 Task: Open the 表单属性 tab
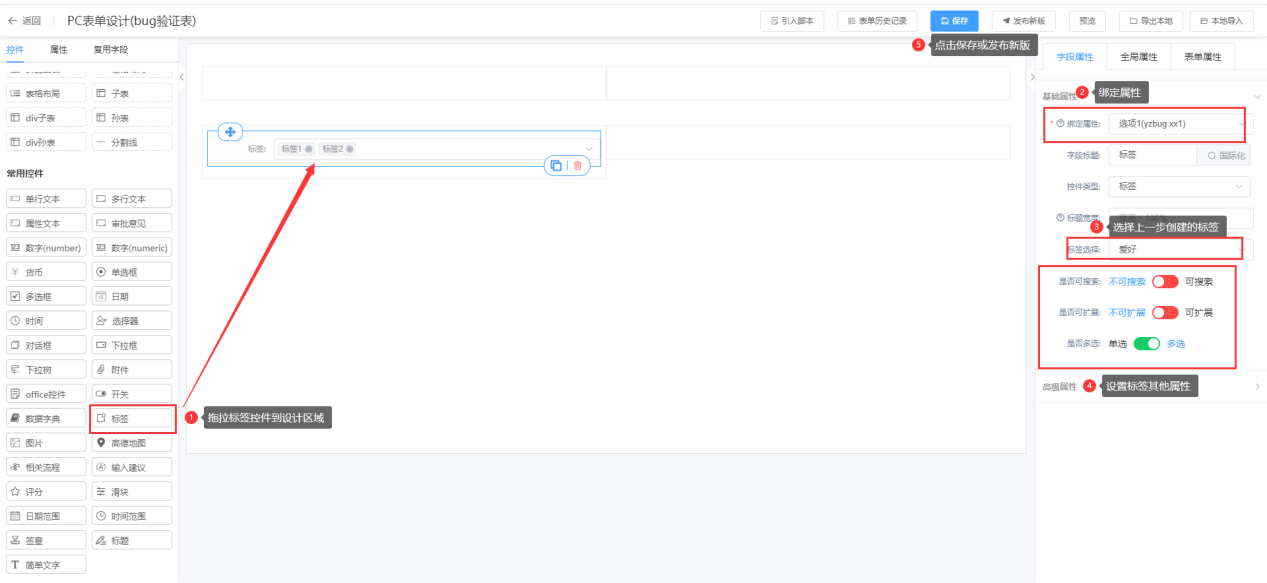pos(1203,57)
